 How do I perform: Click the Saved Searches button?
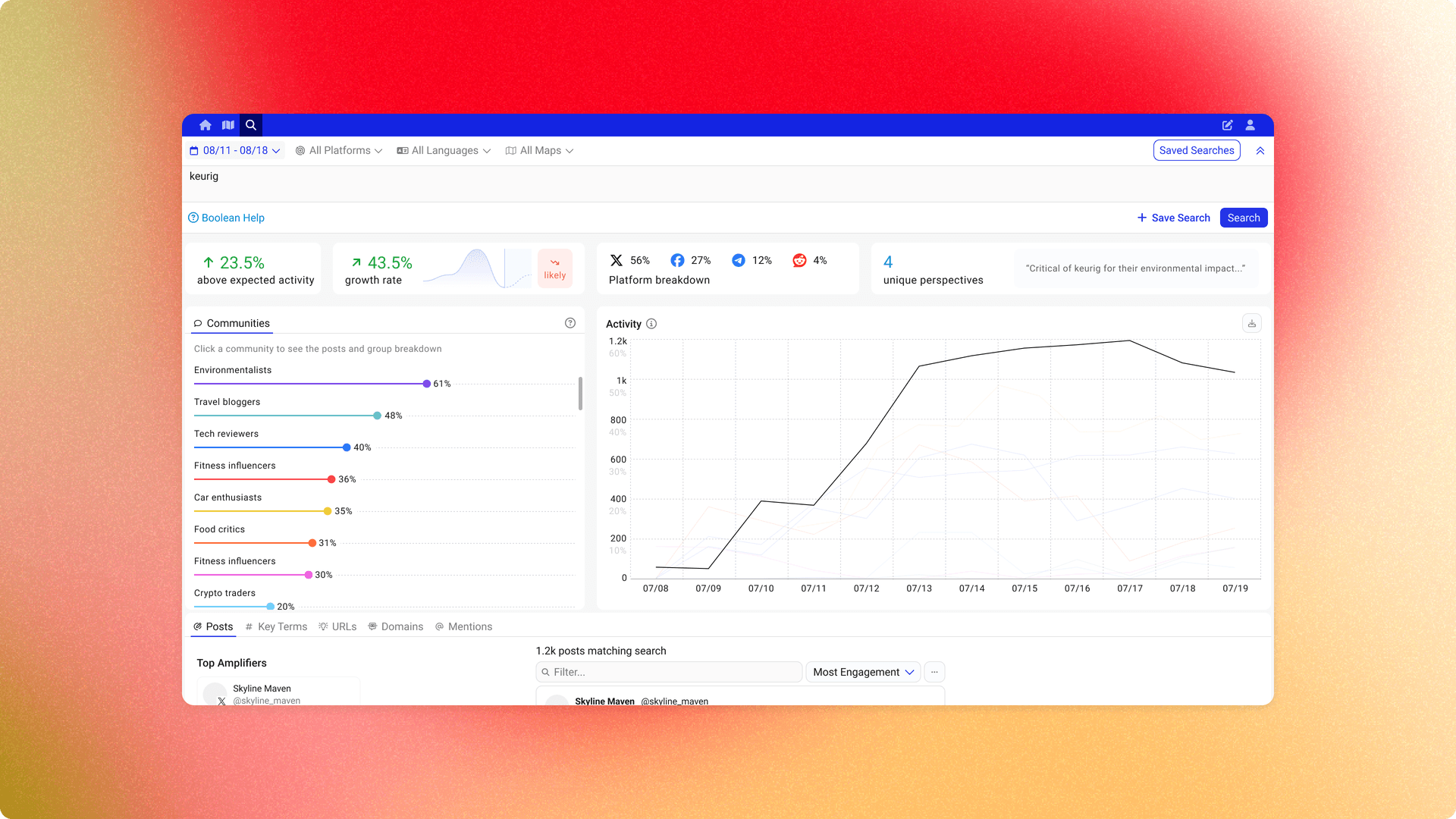coord(1196,150)
